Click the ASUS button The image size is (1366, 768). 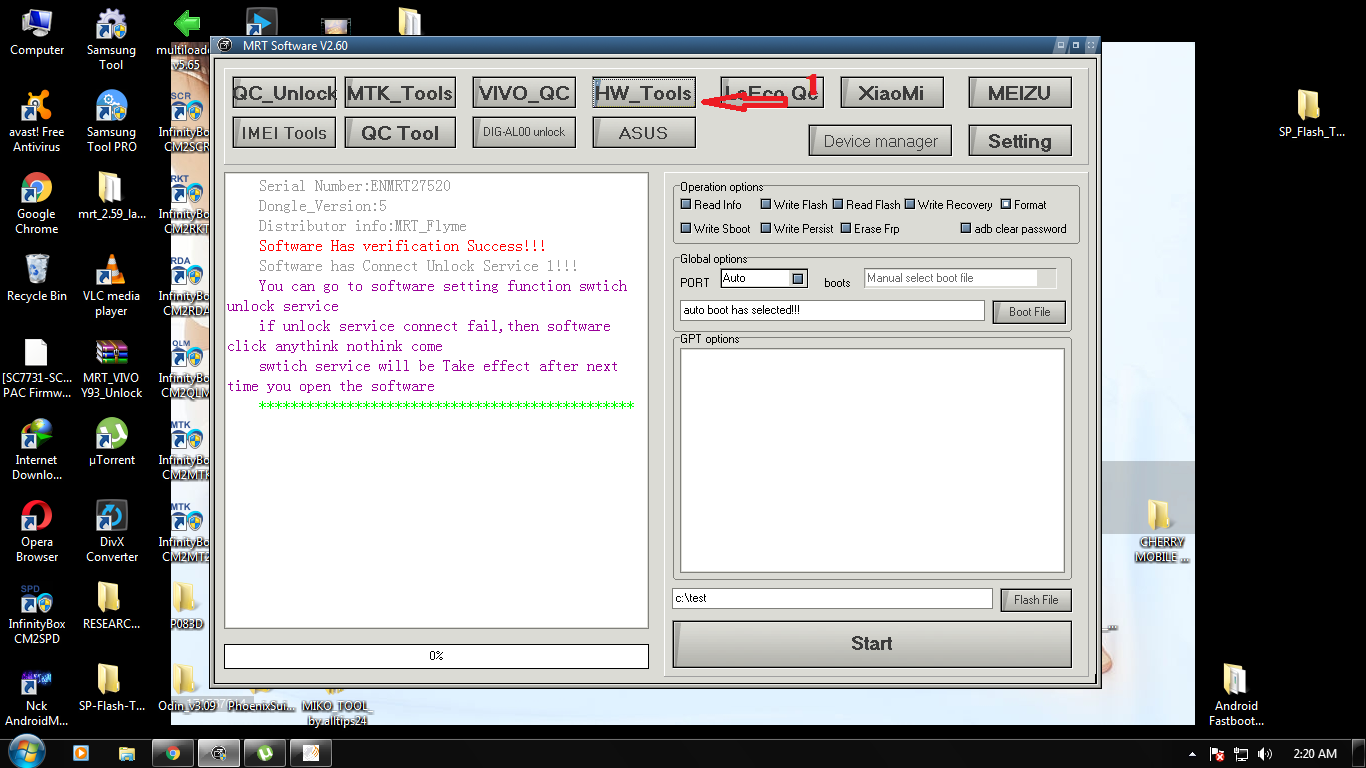(x=644, y=132)
